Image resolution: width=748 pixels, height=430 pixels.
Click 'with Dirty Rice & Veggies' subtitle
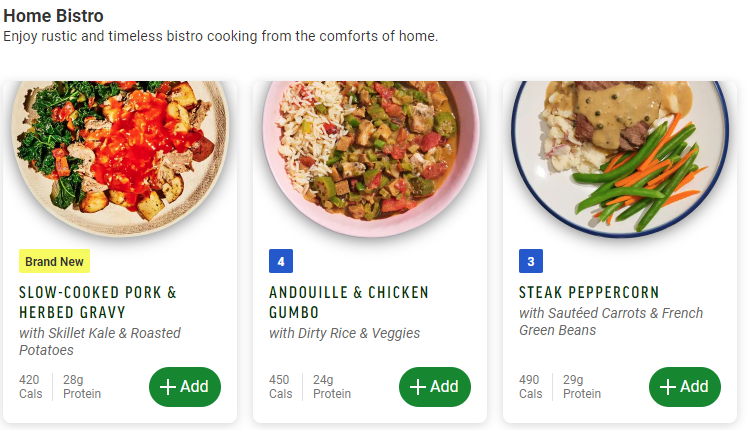click(344, 333)
